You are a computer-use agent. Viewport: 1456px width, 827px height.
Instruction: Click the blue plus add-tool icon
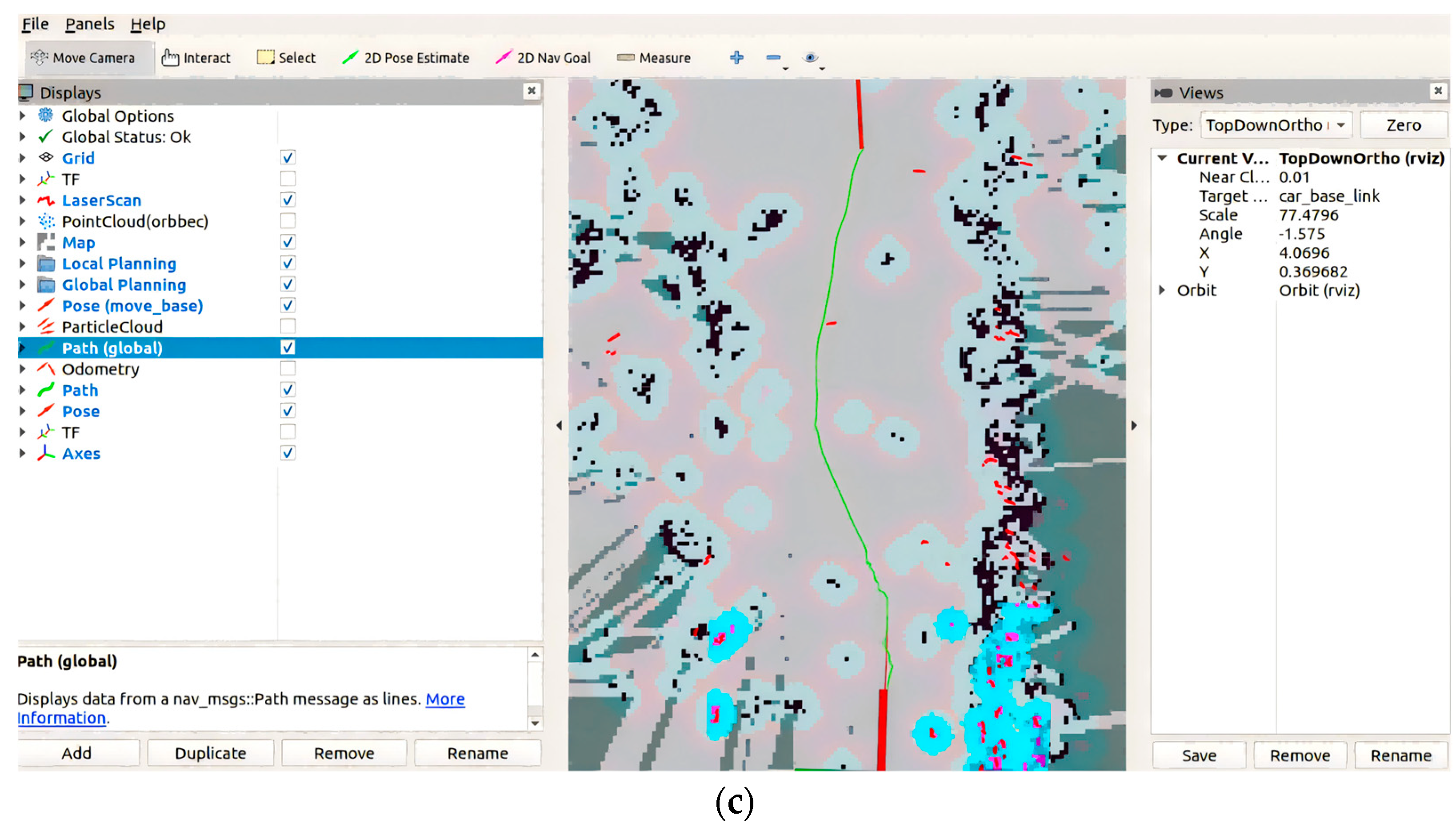pyautogui.click(x=737, y=57)
